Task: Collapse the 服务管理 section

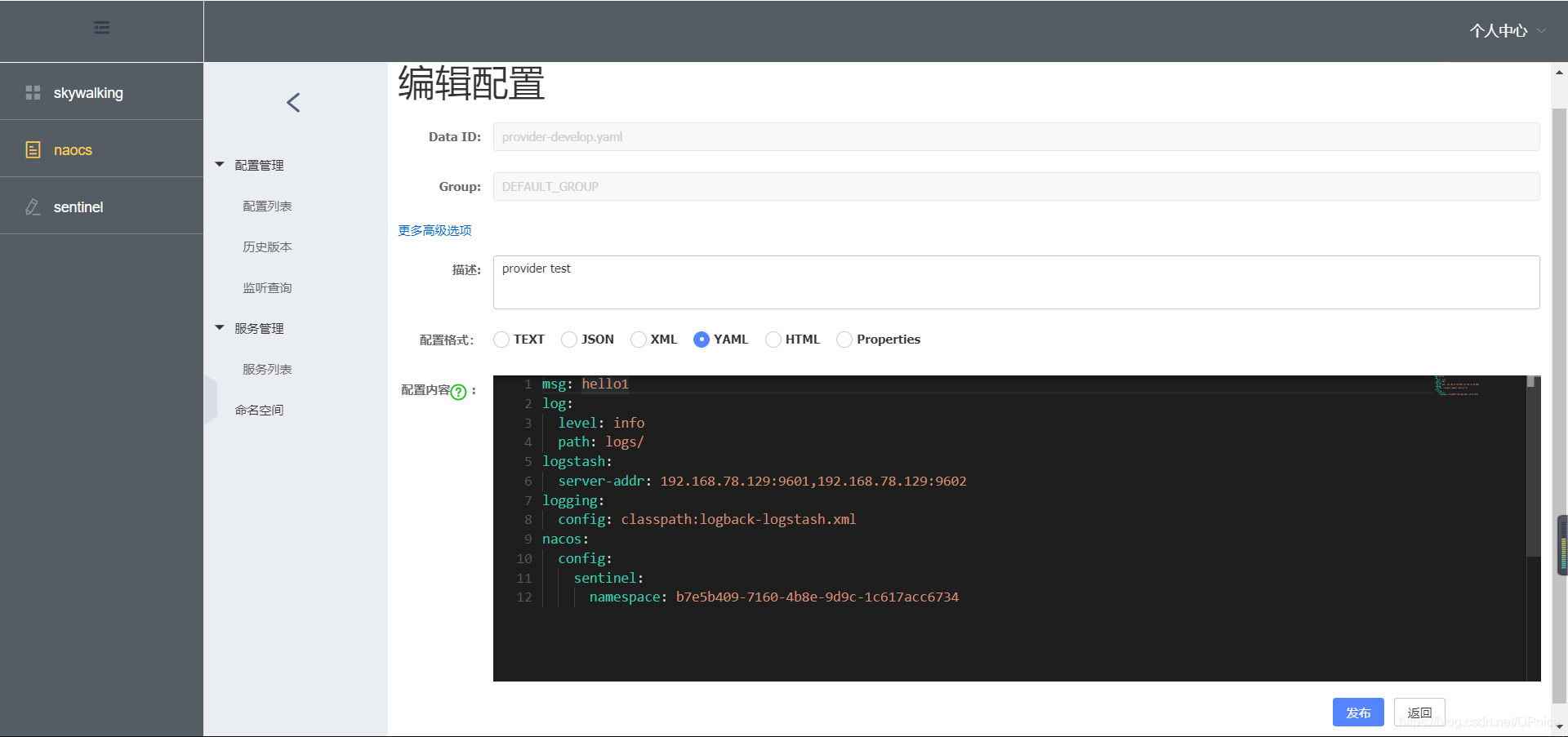Action: [x=219, y=327]
